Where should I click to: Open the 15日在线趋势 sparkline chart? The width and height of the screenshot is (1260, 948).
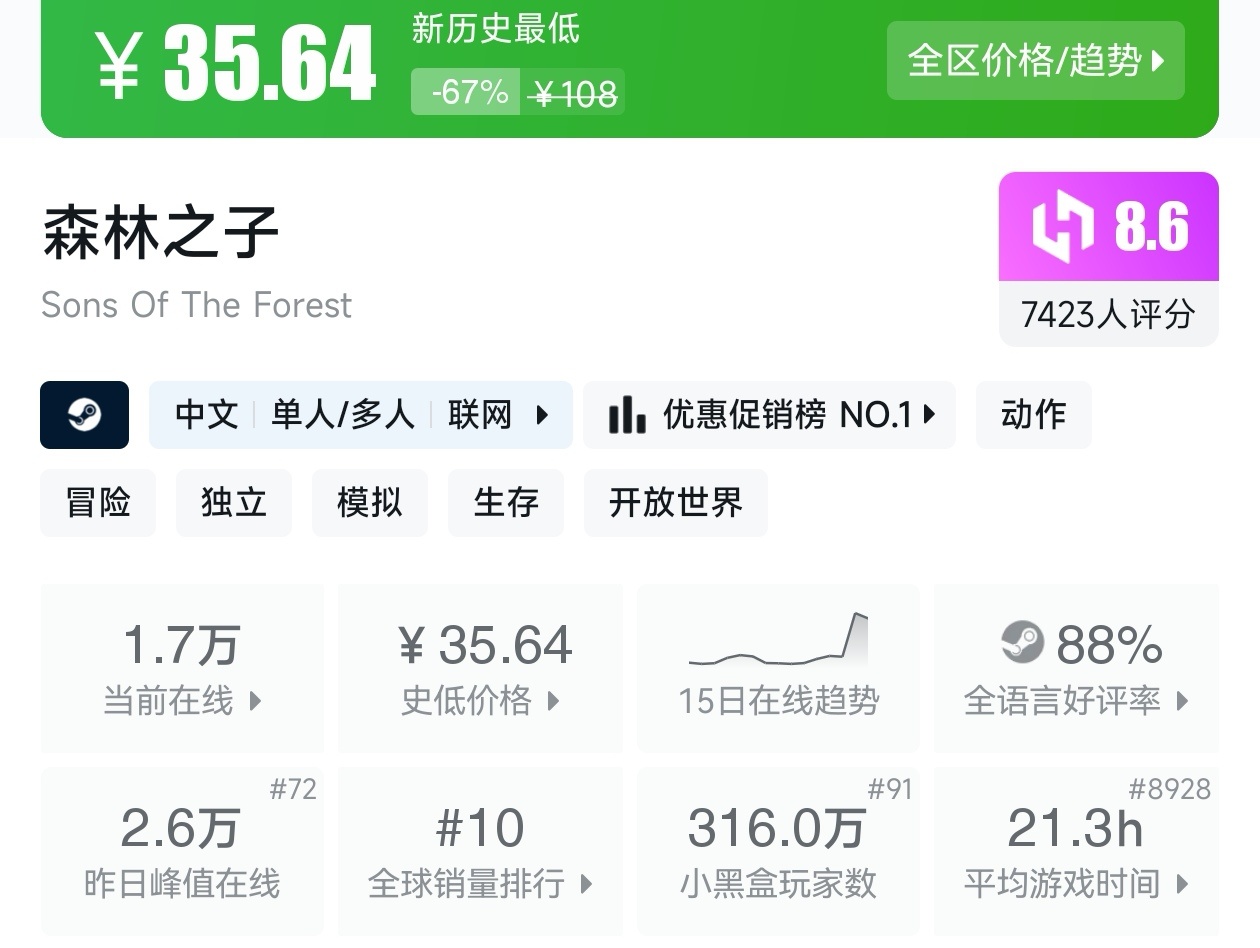(x=778, y=642)
